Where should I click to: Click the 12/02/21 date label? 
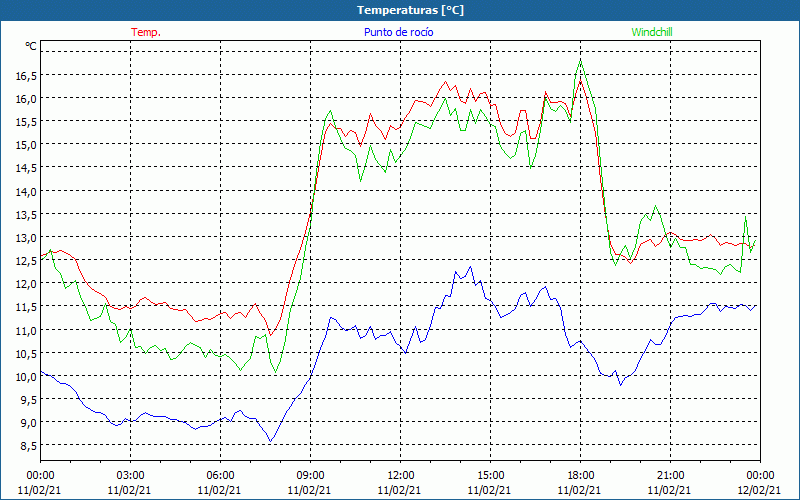[x=760, y=490]
